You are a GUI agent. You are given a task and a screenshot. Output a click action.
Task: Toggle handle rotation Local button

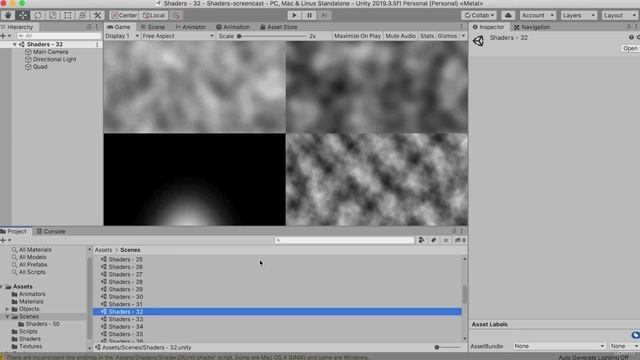point(154,15)
